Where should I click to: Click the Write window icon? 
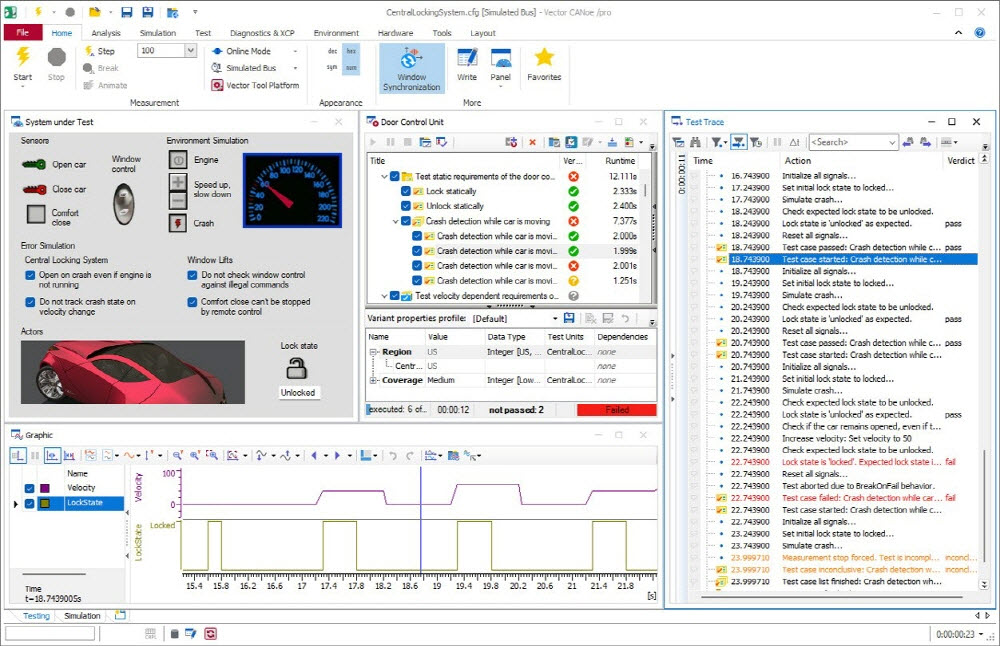click(467, 58)
